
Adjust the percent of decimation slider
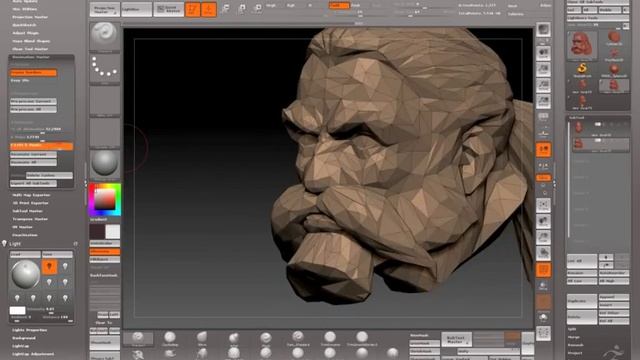tap(42, 129)
